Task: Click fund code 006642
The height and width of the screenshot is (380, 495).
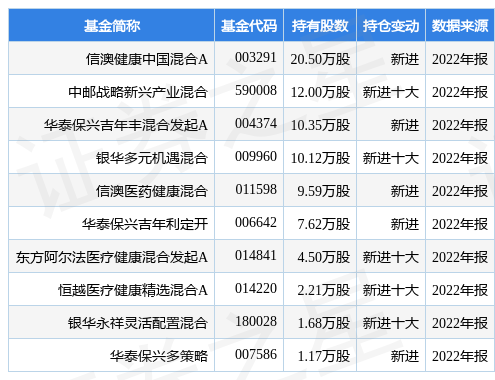Action: (256, 222)
